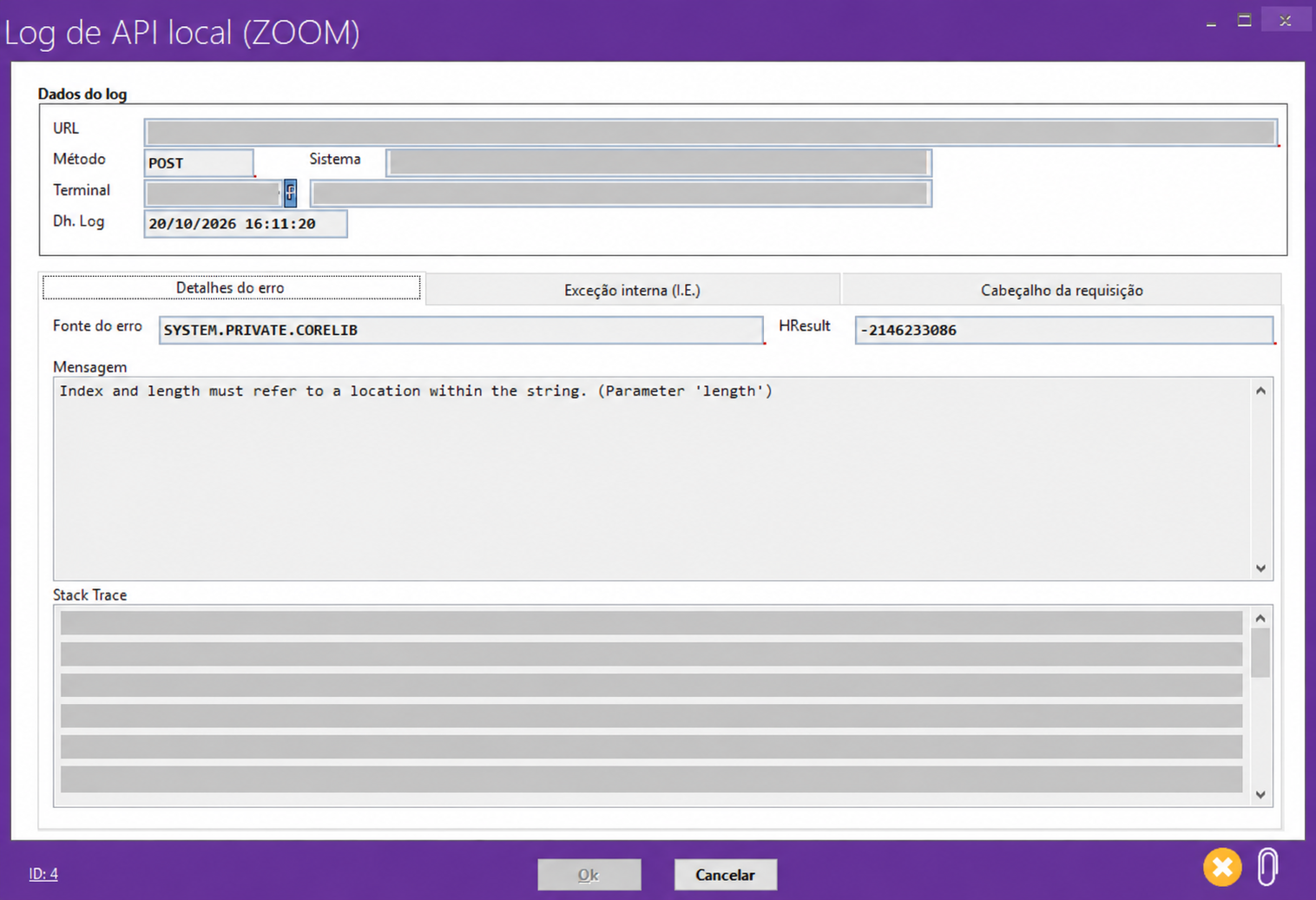Click the Mensagem scrollbar down arrow

click(x=1261, y=568)
